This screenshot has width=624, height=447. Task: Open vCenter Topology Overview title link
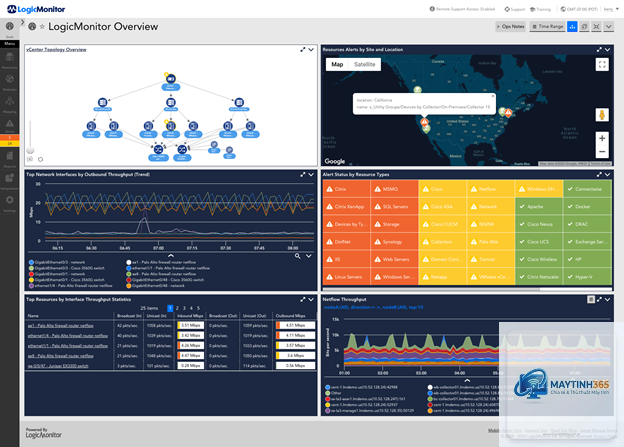pos(56,50)
